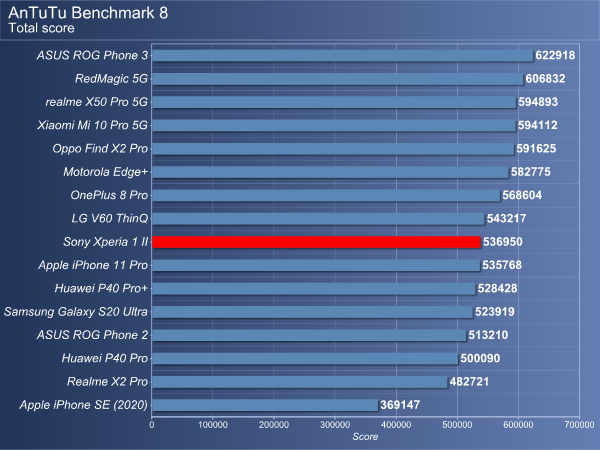Select the 'RedMagic 5G' label

coord(111,79)
